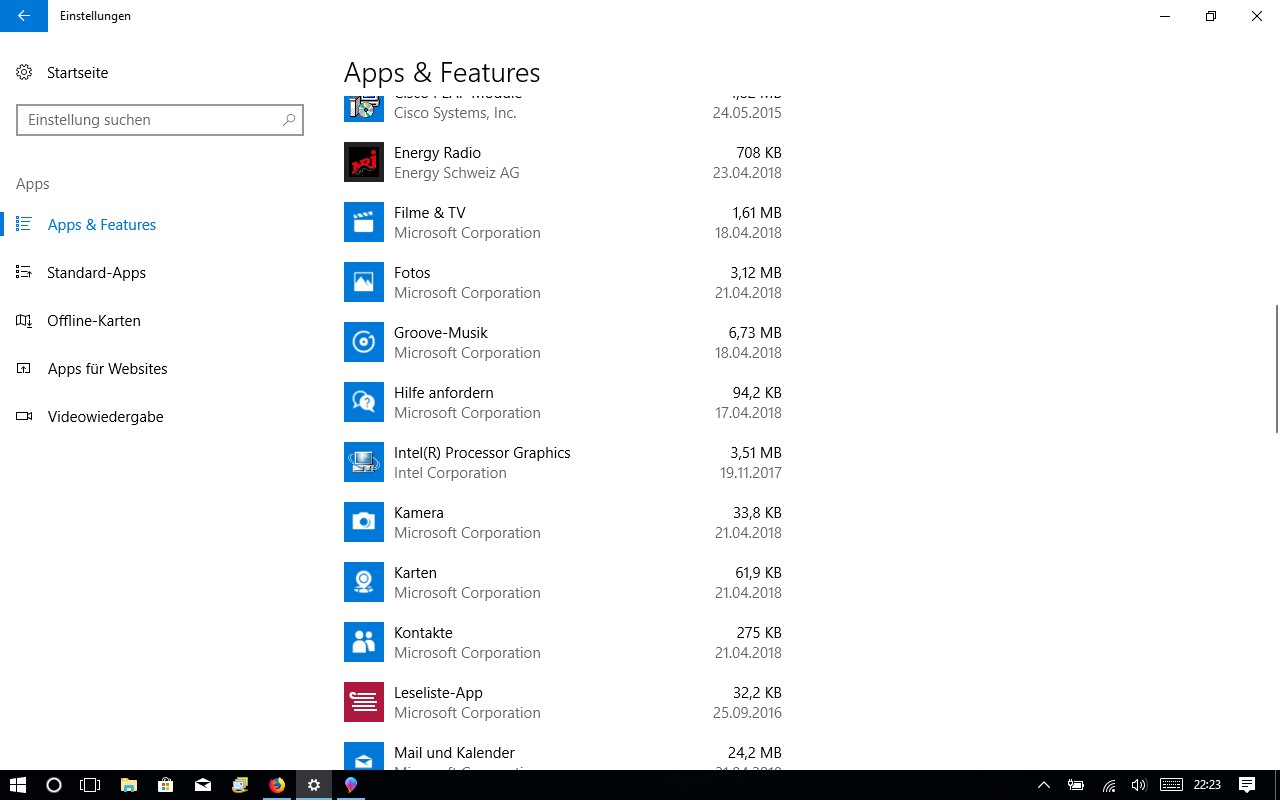
Task: Click the magnifier icon in search box
Action: click(x=289, y=120)
